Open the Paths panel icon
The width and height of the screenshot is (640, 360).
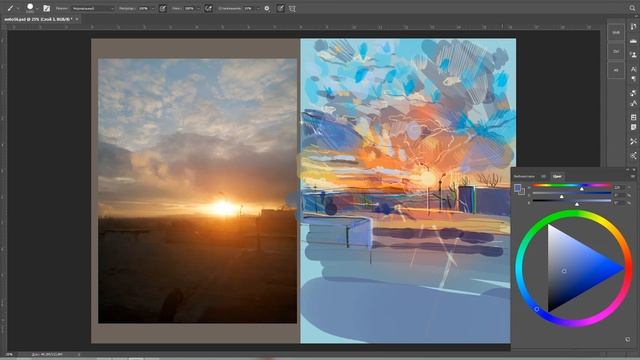[x=633, y=103]
